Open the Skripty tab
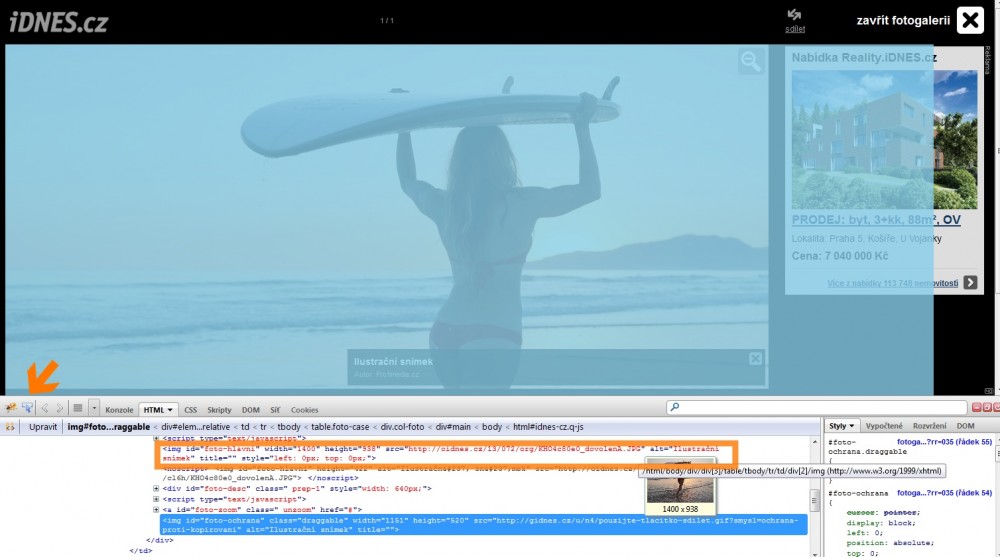Viewport: 1000px width, 557px height. tap(219, 410)
